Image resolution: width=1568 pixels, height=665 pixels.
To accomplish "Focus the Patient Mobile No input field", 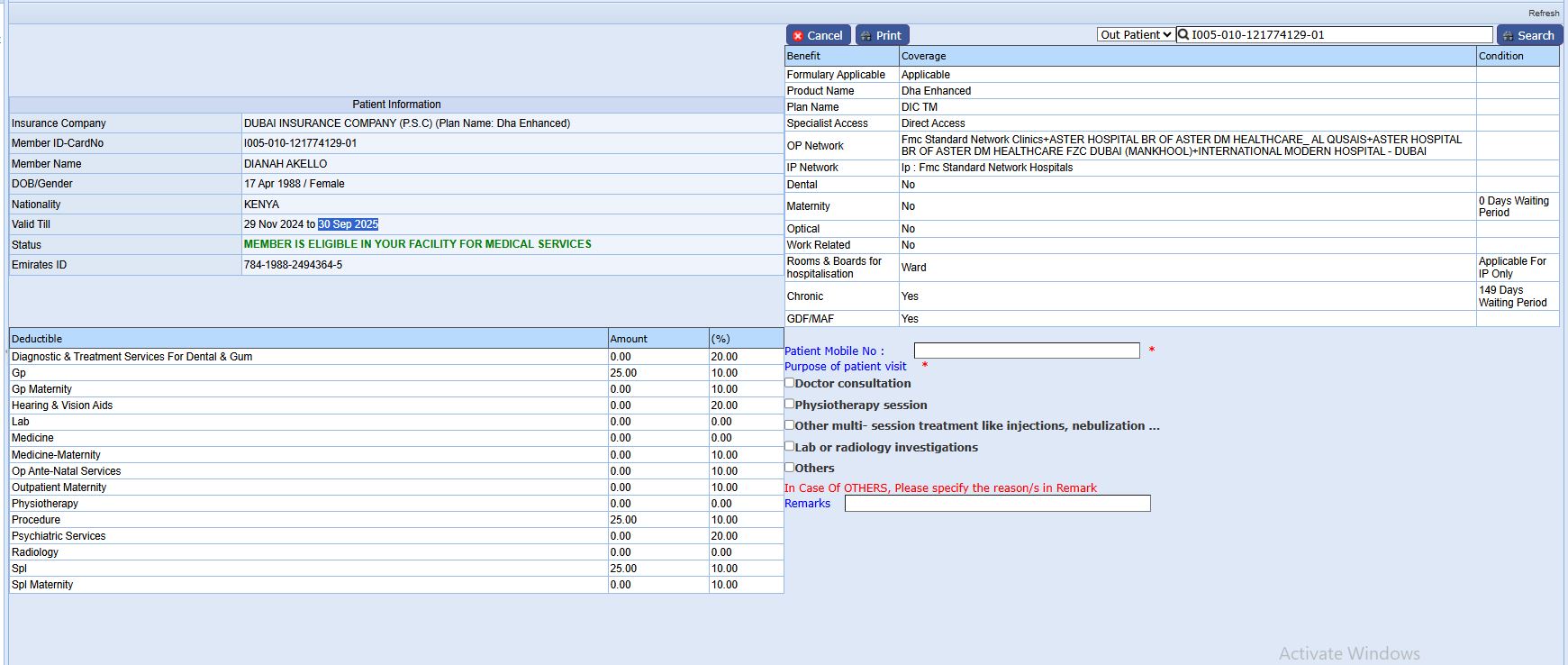I will click(x=1026, y=351).
